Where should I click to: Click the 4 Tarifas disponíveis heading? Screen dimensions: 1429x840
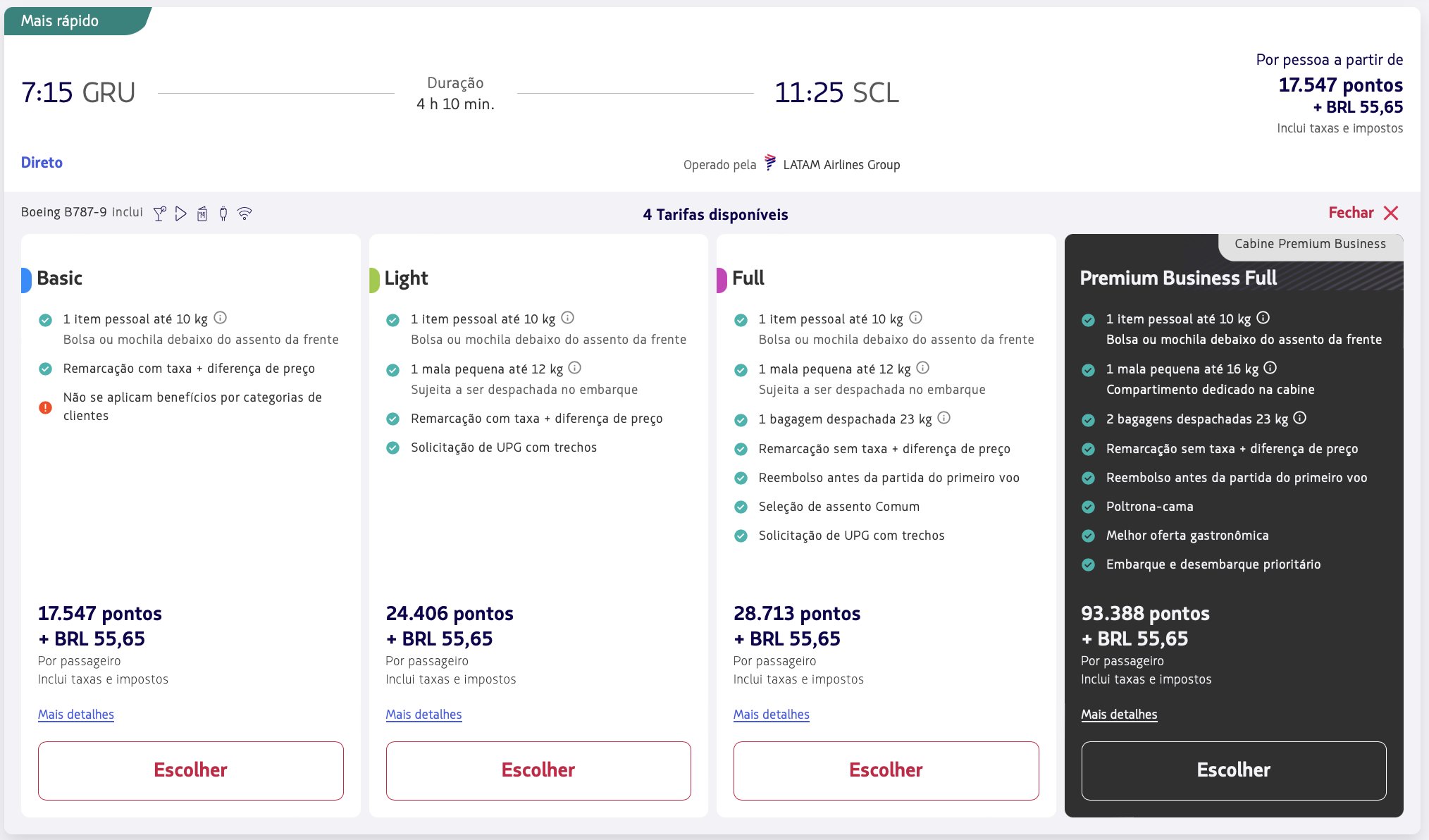(x=715, y=215)
